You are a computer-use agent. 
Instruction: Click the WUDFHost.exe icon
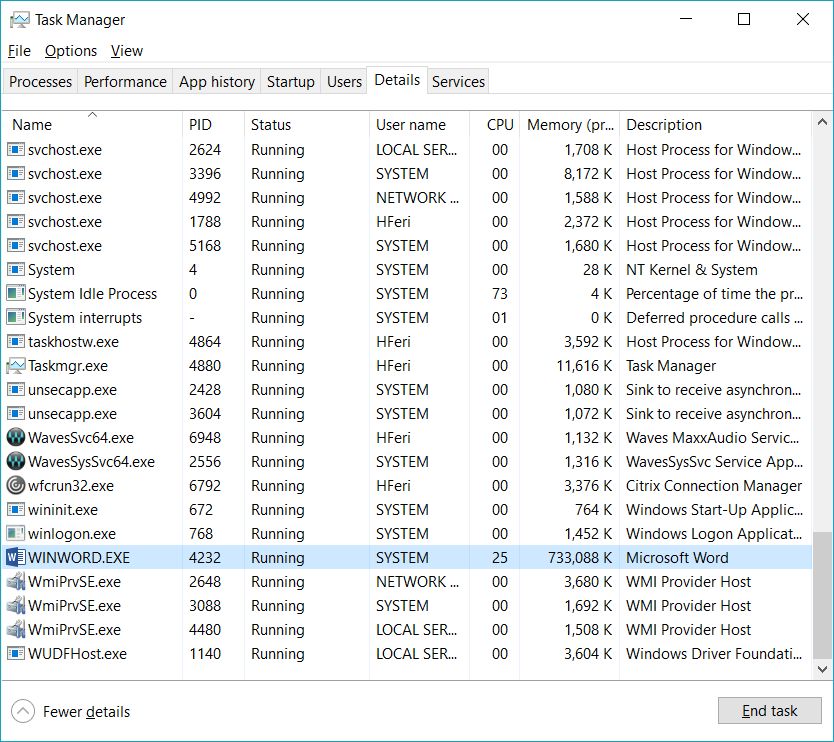(15, 653)
